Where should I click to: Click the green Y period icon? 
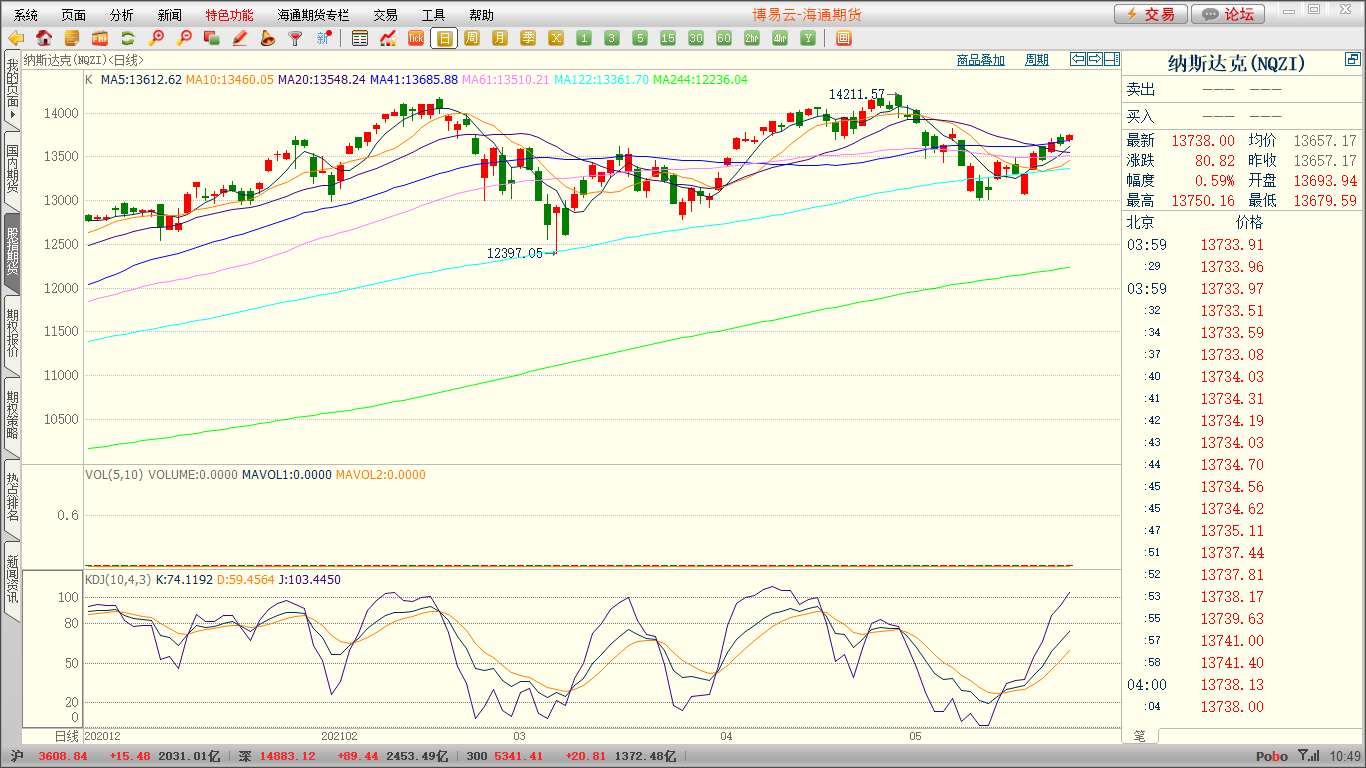click(x=808, y=38)
